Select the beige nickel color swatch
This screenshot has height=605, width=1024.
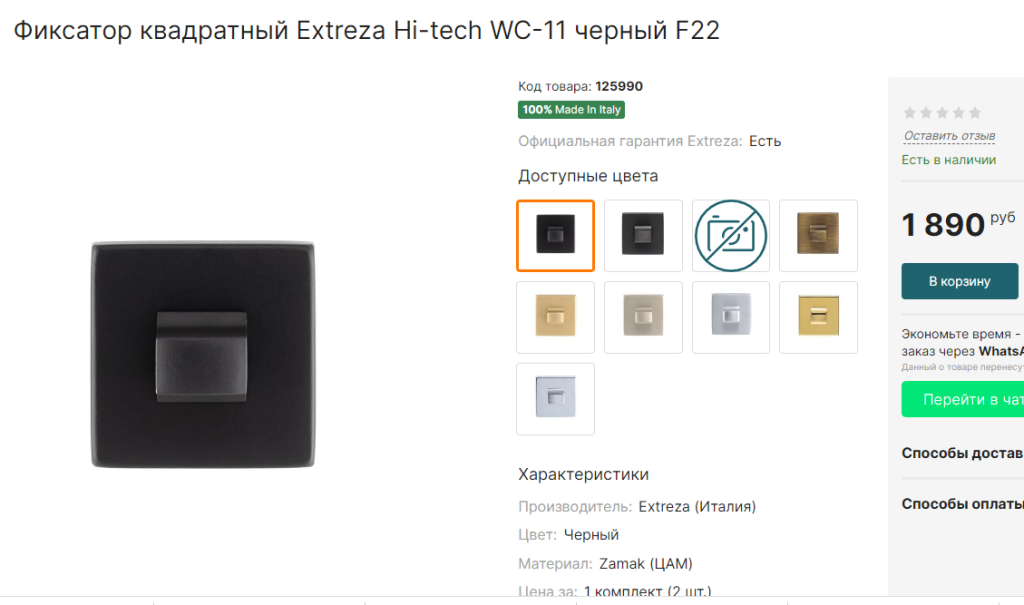pyautogui.click(x=643, y=317)
